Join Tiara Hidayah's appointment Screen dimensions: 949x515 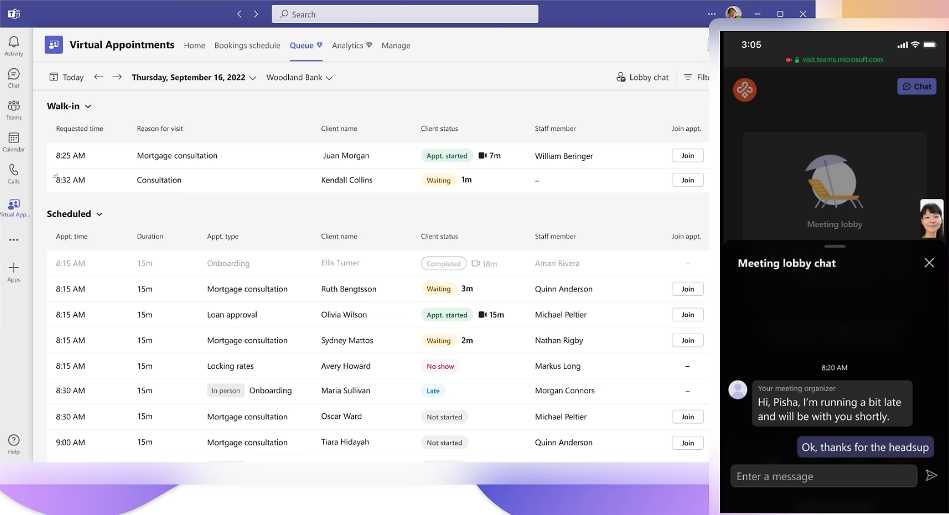click(688, 442)
